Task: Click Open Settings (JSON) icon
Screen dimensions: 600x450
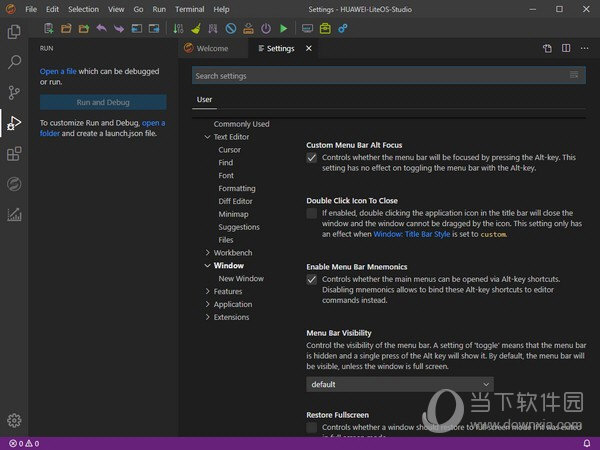Action: [547, 48]
